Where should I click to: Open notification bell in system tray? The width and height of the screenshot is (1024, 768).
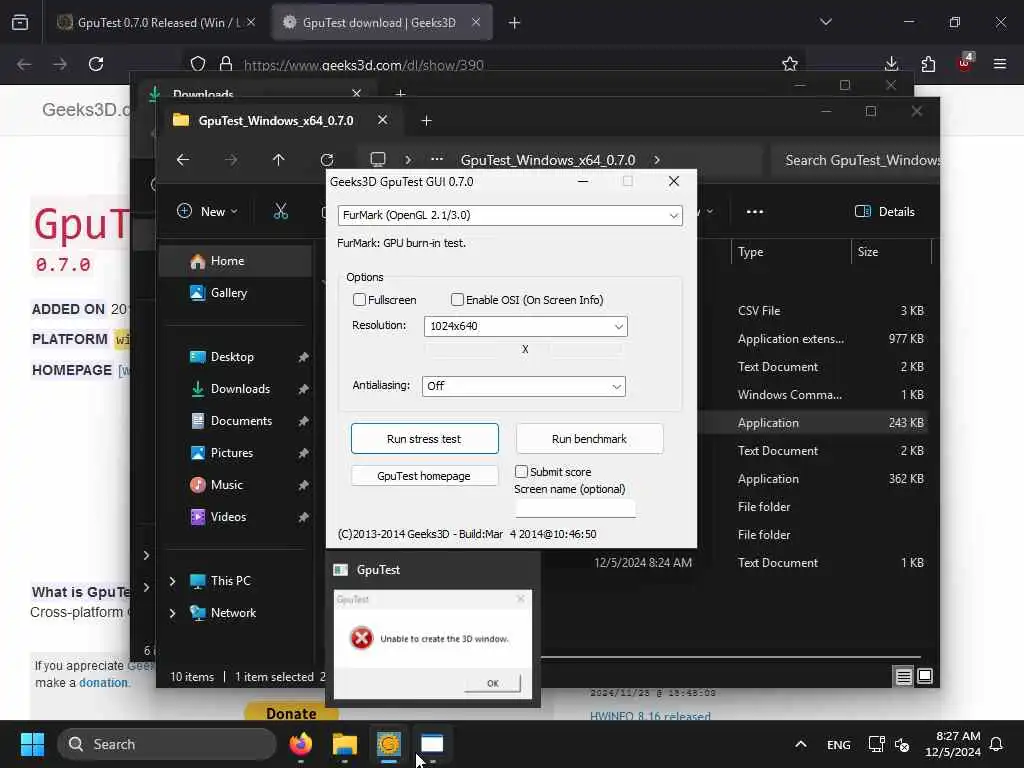coord(997,744)
